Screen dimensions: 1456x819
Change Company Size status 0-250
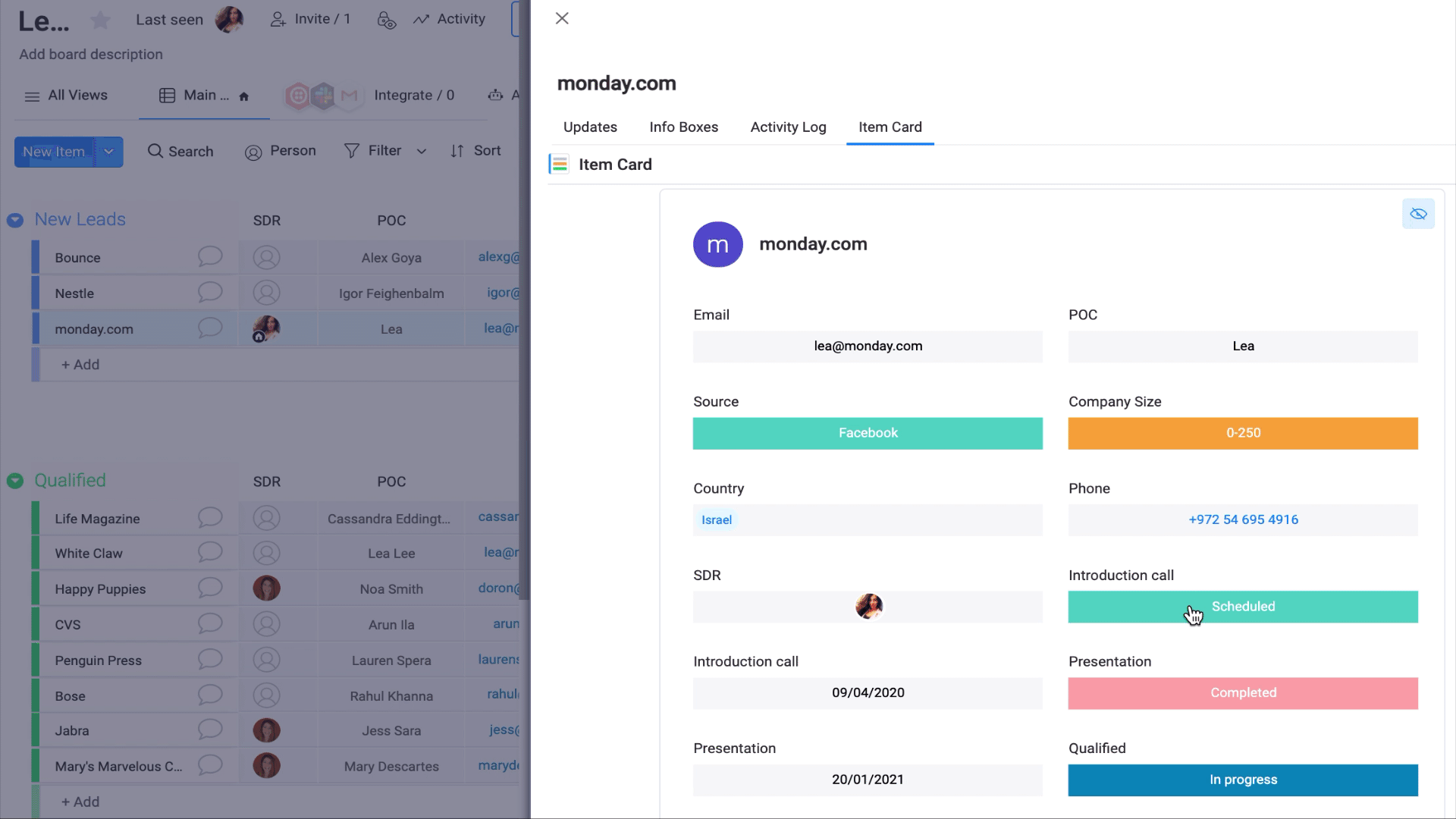point(1243,434)
